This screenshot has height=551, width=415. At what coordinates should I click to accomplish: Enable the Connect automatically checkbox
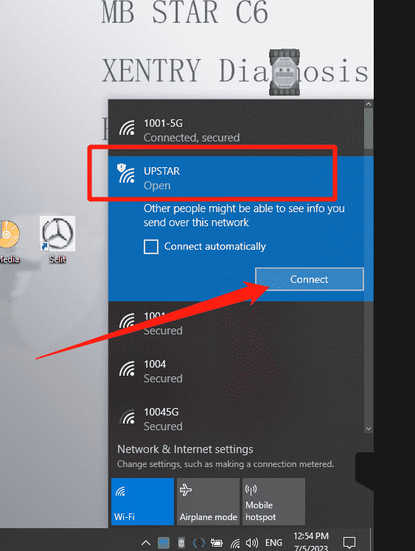click(x=151, y=246)
